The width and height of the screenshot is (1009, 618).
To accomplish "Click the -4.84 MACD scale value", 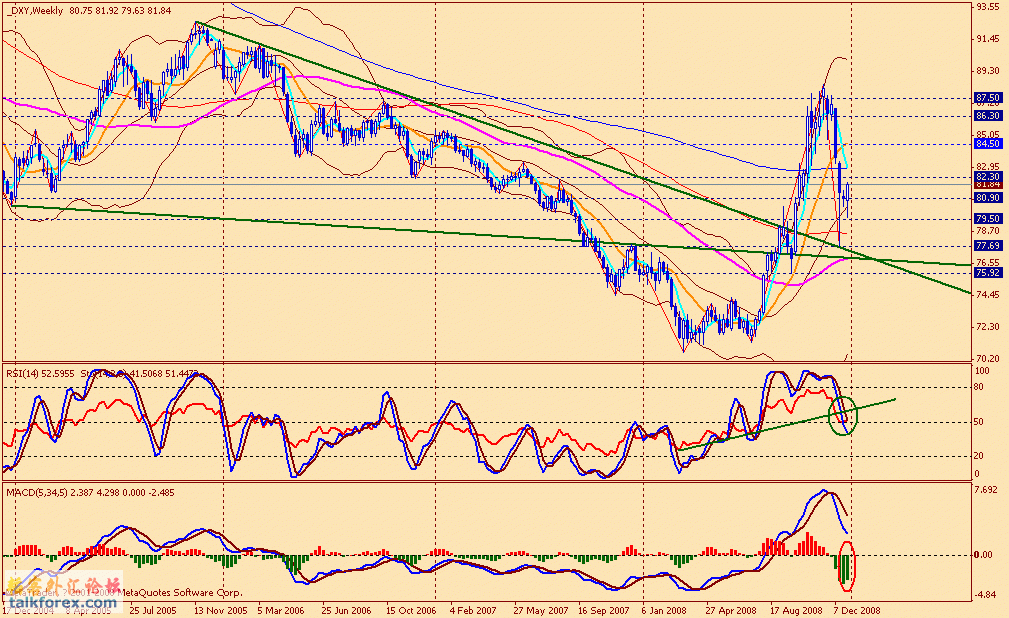I will [986, 595].
